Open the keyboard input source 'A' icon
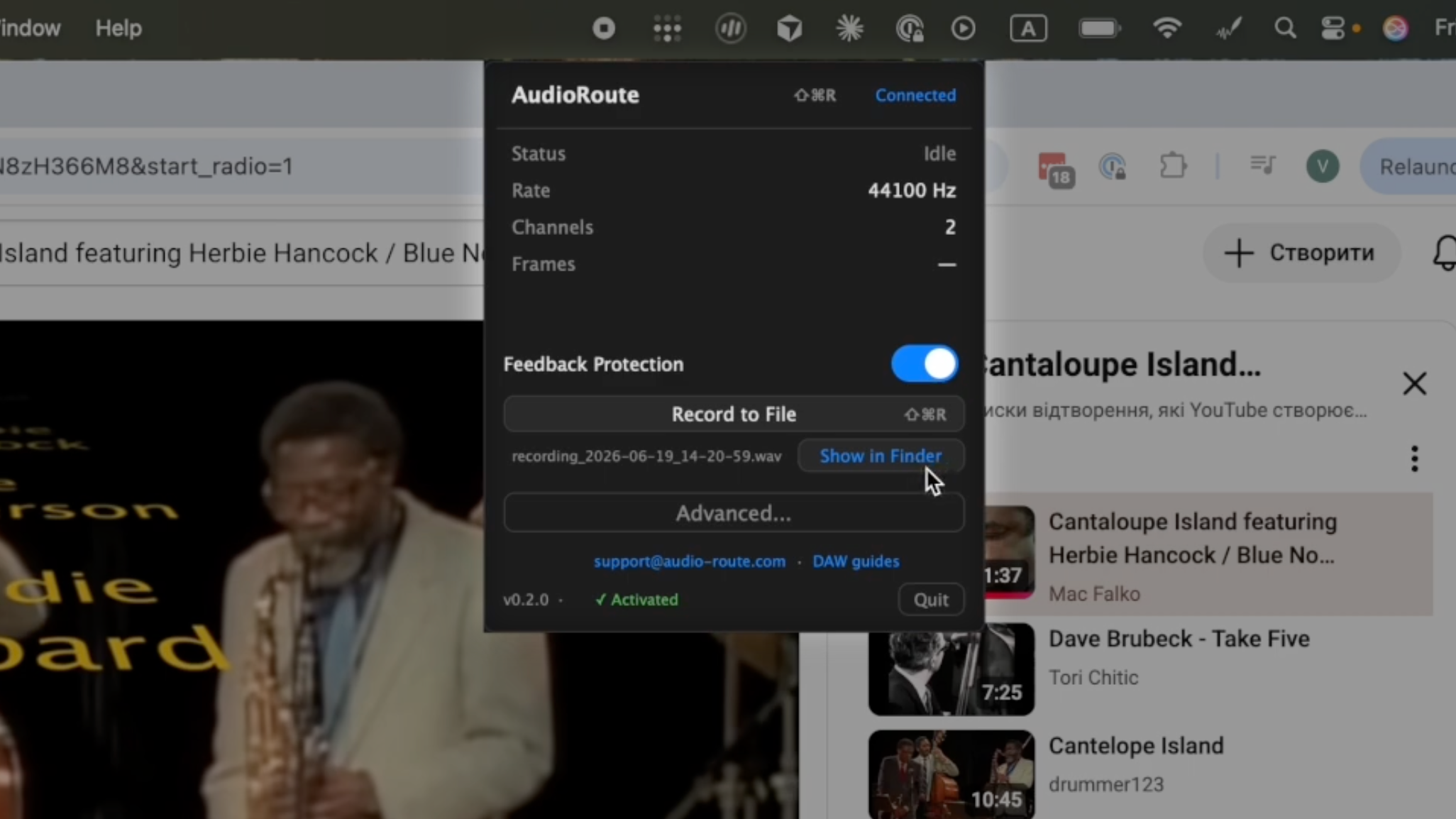Screen dimensions: 1456x819 (x=1028, y=28)
